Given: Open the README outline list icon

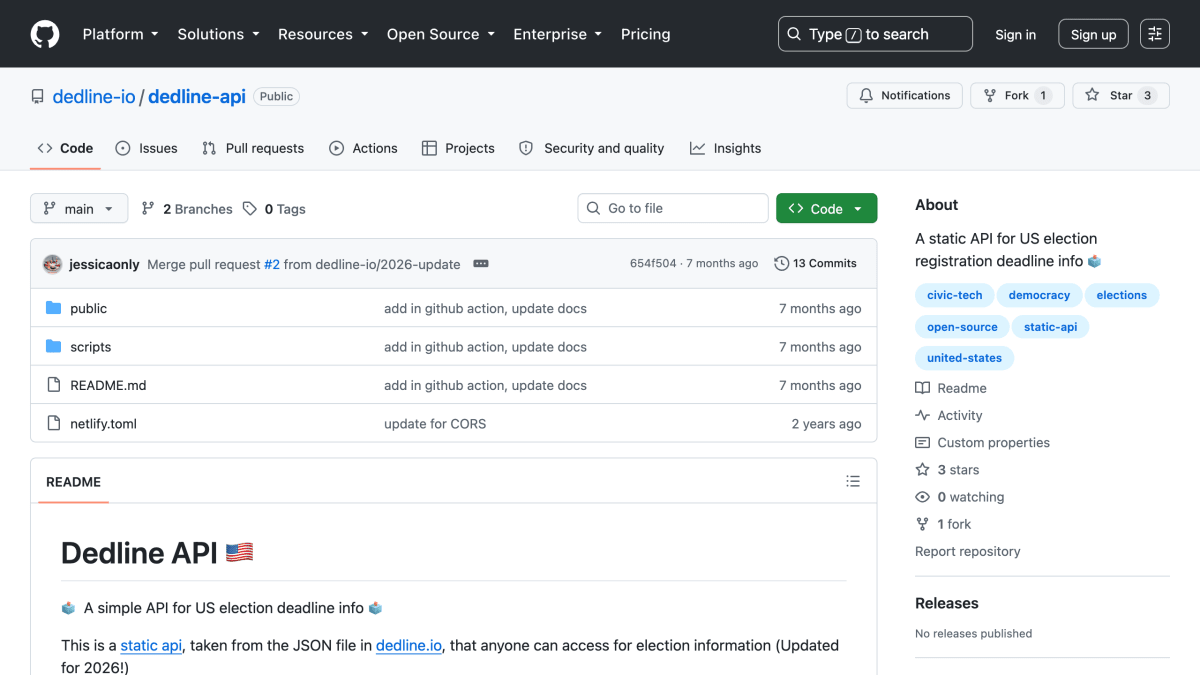Looking at the screenshot, I should 852,481.
